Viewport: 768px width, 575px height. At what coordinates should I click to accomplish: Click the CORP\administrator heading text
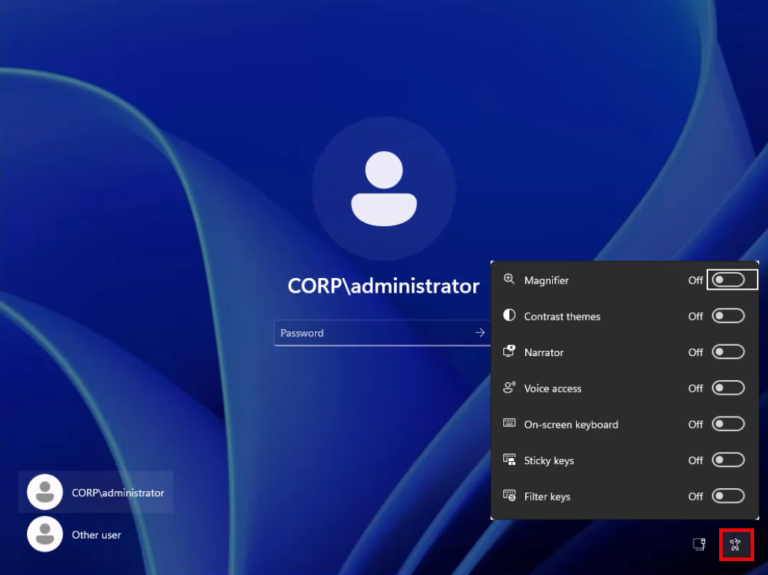tap(384, 286)
